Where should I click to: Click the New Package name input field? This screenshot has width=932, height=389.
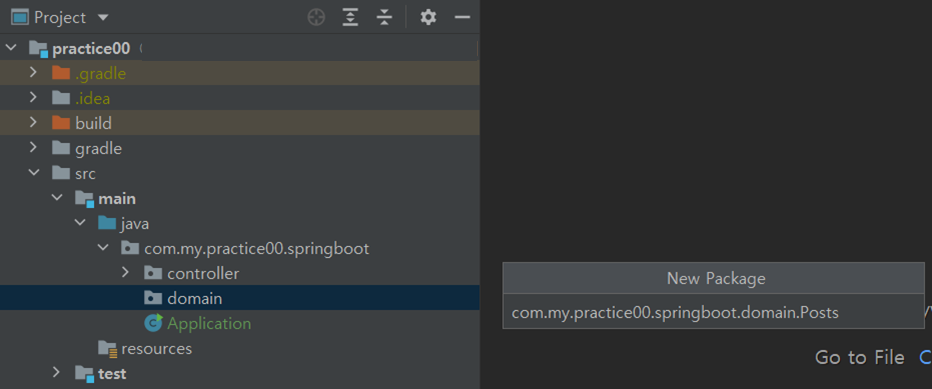tap(713, 312)
